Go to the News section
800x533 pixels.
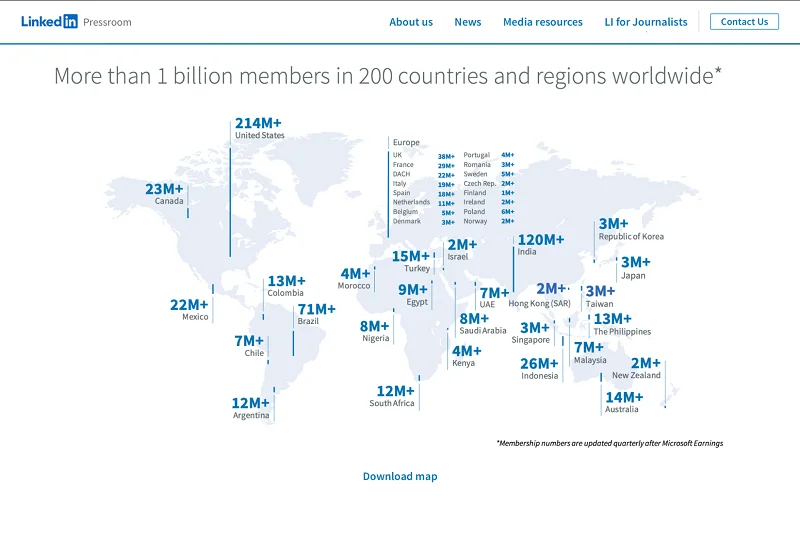coord(467,22)
